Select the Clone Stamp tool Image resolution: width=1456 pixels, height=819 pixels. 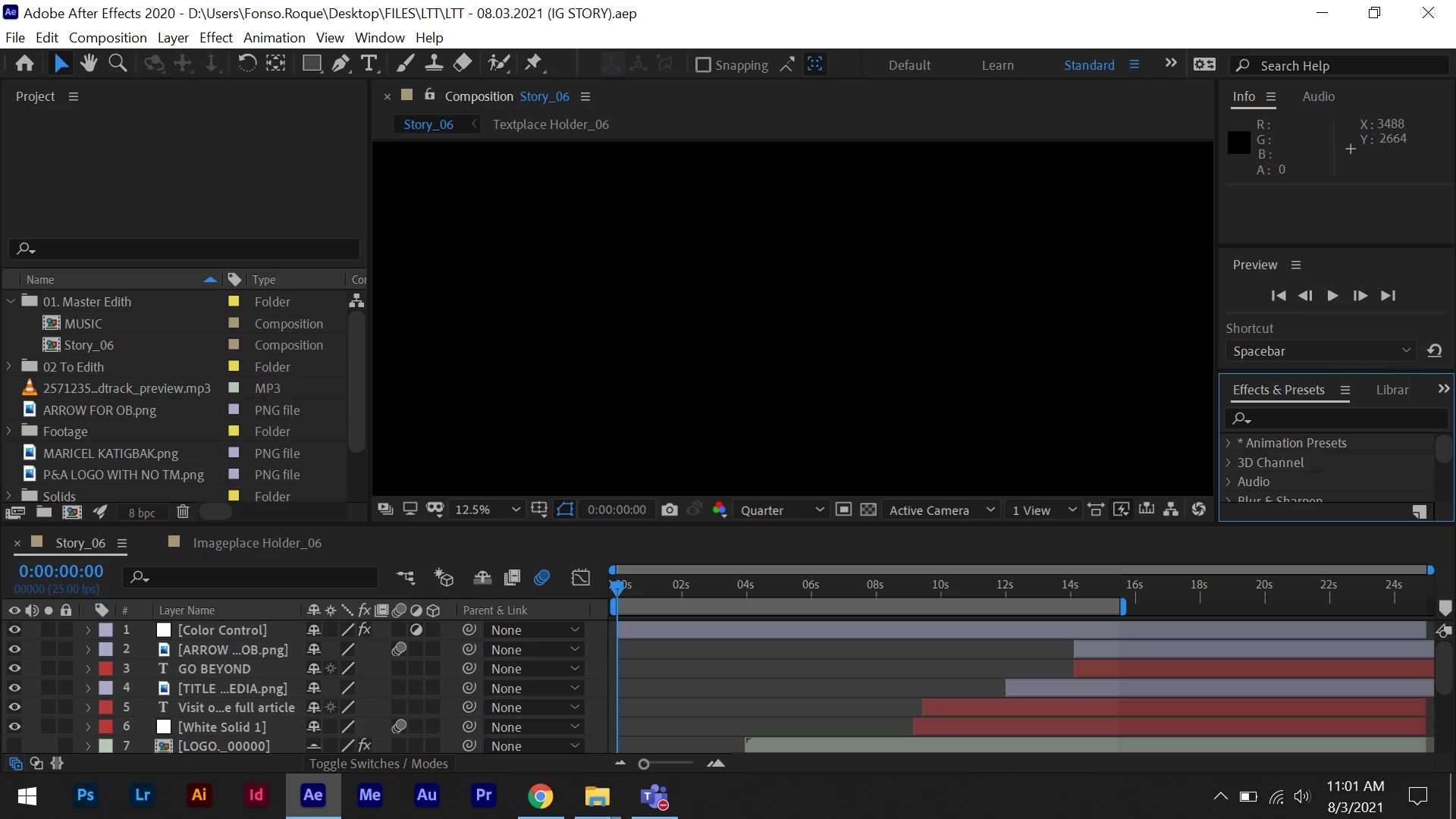[434, 64]
